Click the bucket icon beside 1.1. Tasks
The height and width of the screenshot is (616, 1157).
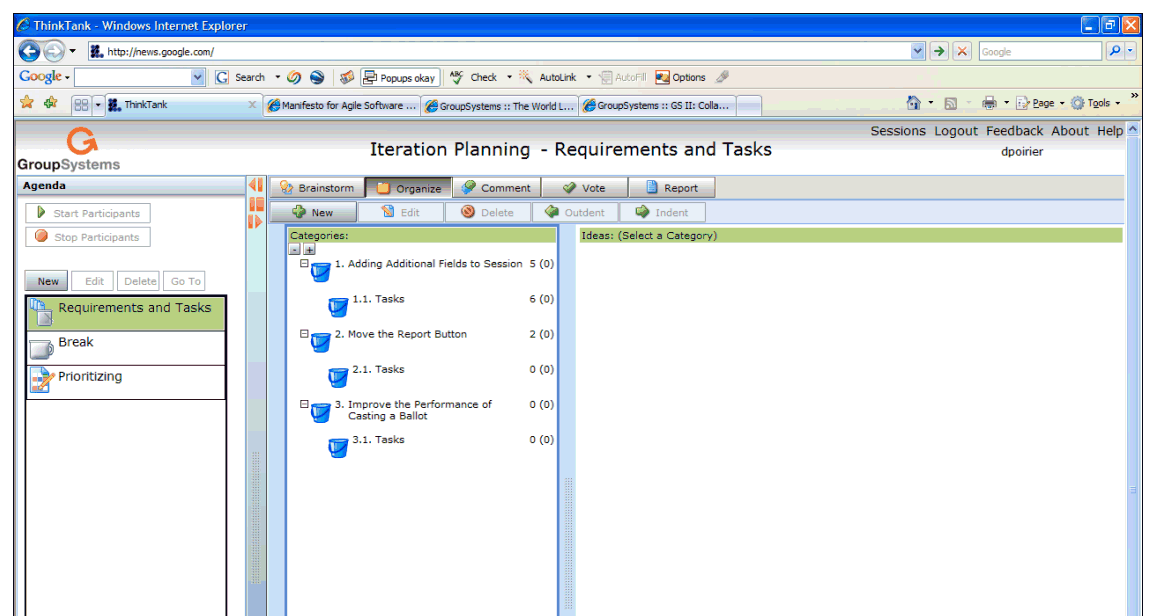click(x=339, y=307)
